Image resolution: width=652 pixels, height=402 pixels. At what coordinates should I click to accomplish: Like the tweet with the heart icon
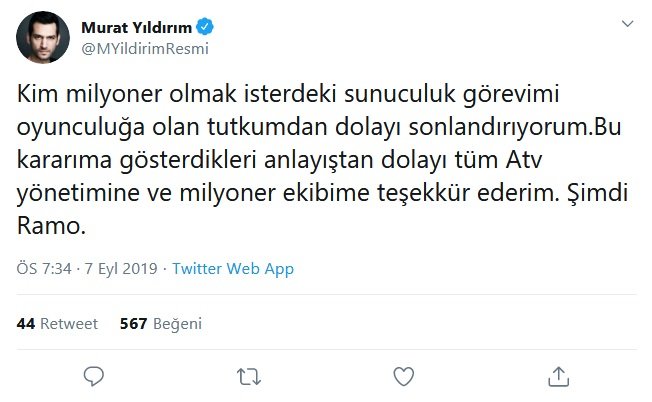coord(404,376)
